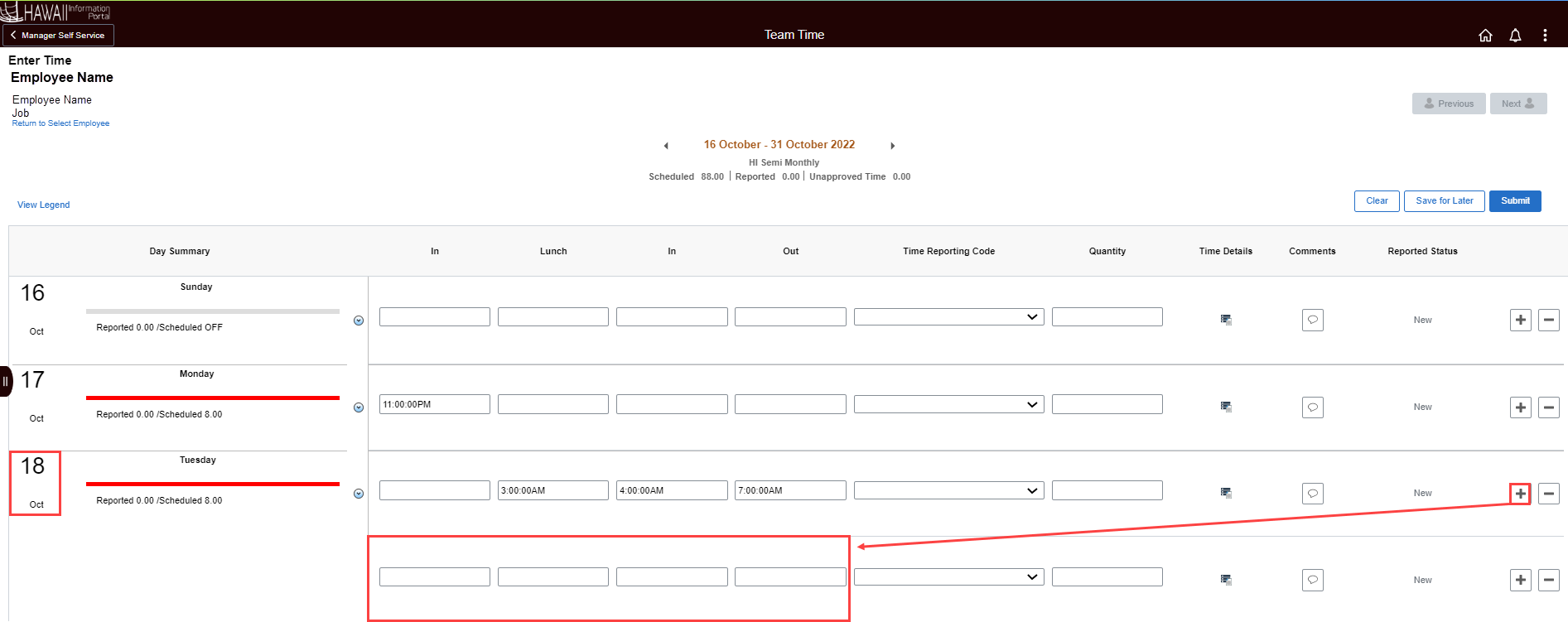Open the View Legend link
The height and width of the screenshot is (622, 1568).
point(44,205)
